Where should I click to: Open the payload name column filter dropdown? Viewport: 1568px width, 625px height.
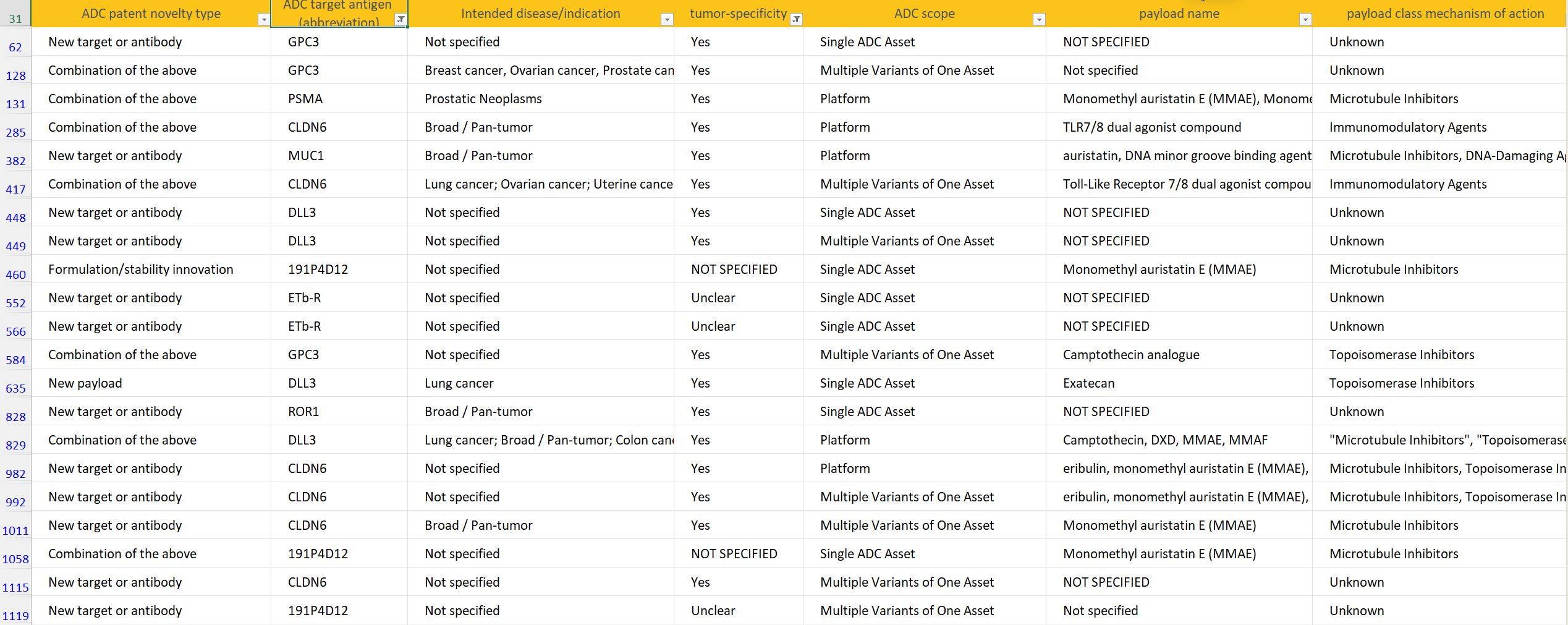click(1305, 20)
